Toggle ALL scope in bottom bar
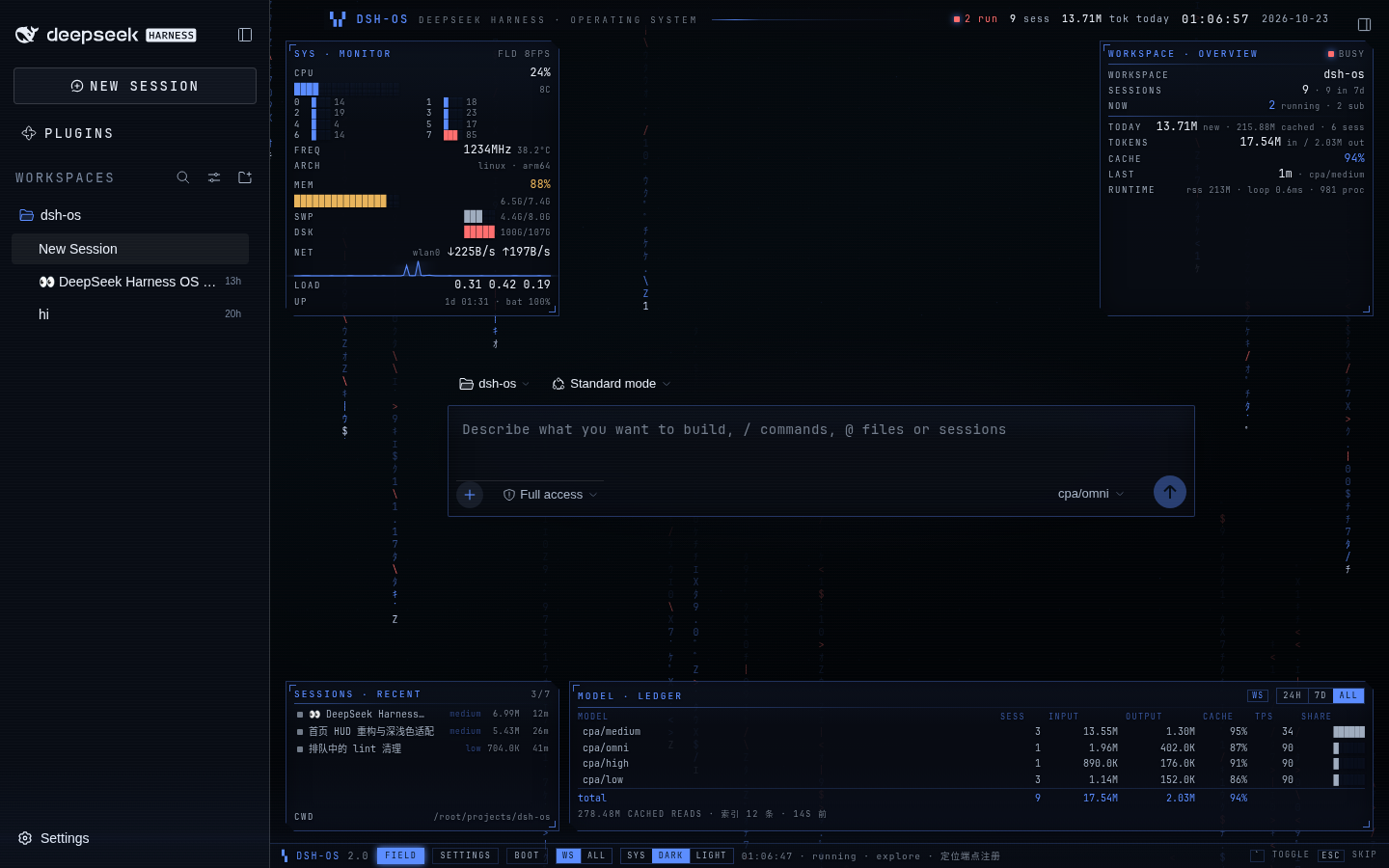1389x868 pixels. pyautogui.click(x=597, y=855)
